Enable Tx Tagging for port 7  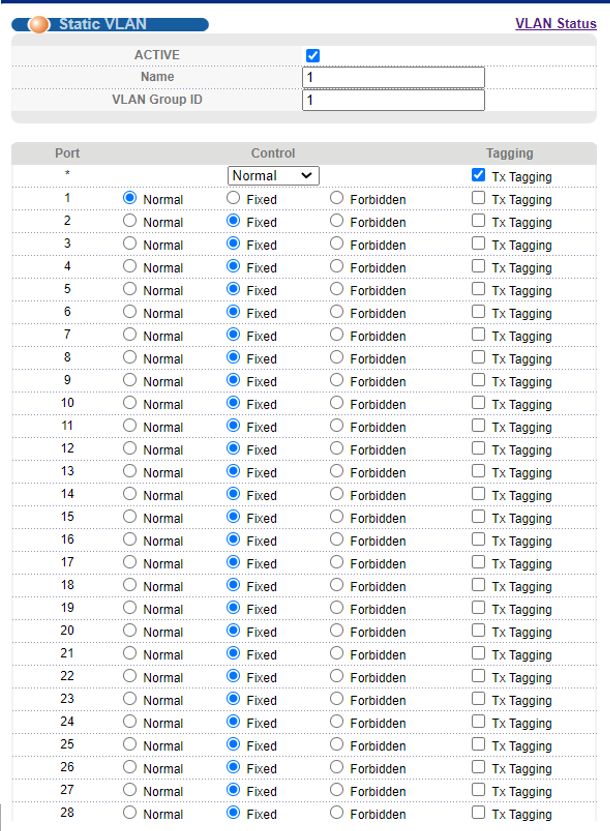pyautogui.click(x=478, y=334)
